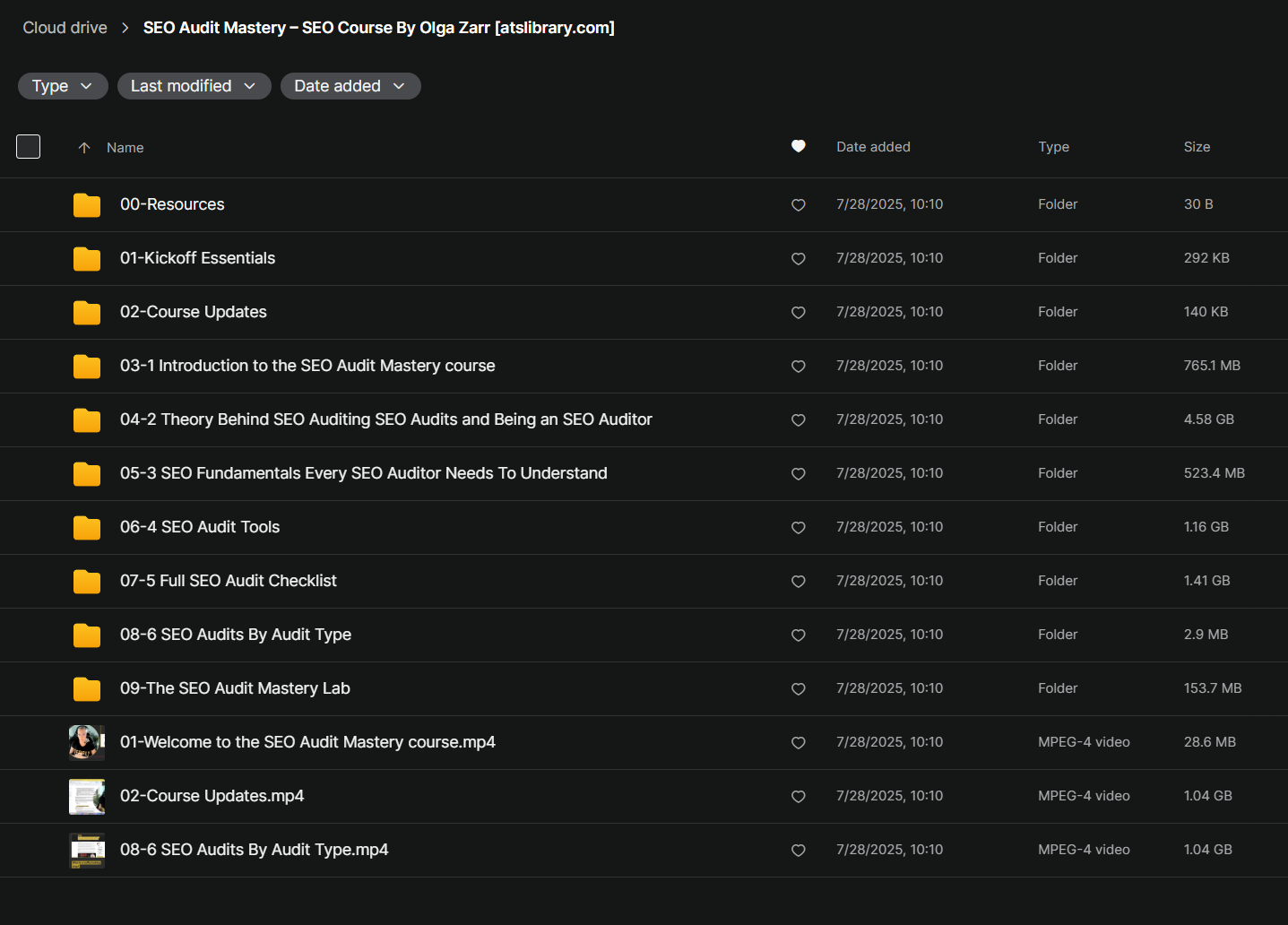The image size is (1288, 925).
Task: Tick the select-all checkbox in header
Action: 29,146
